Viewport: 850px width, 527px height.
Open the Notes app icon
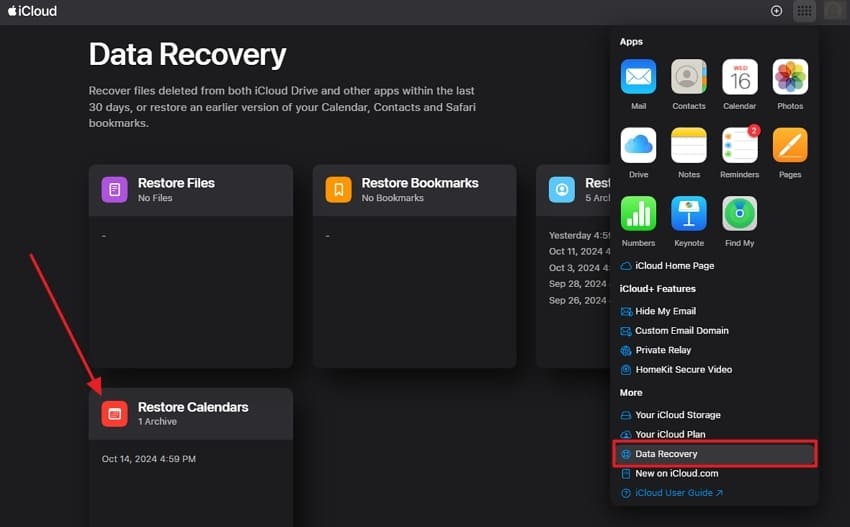click(x=688, y=145)
